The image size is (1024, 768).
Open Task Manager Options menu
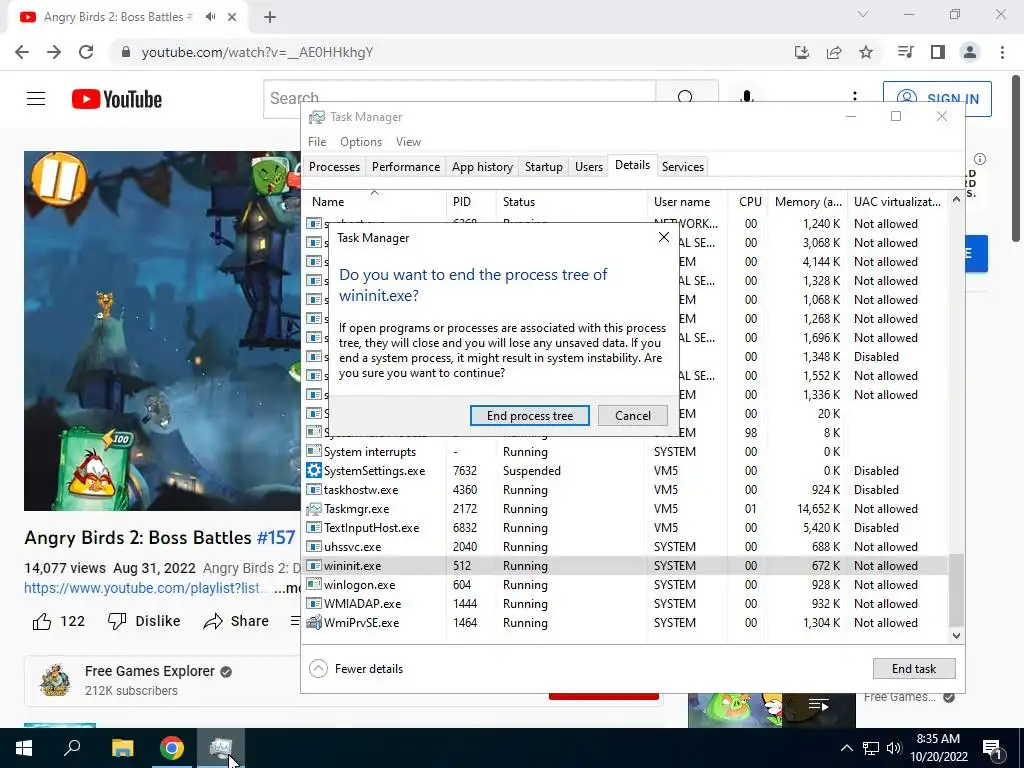360,142
